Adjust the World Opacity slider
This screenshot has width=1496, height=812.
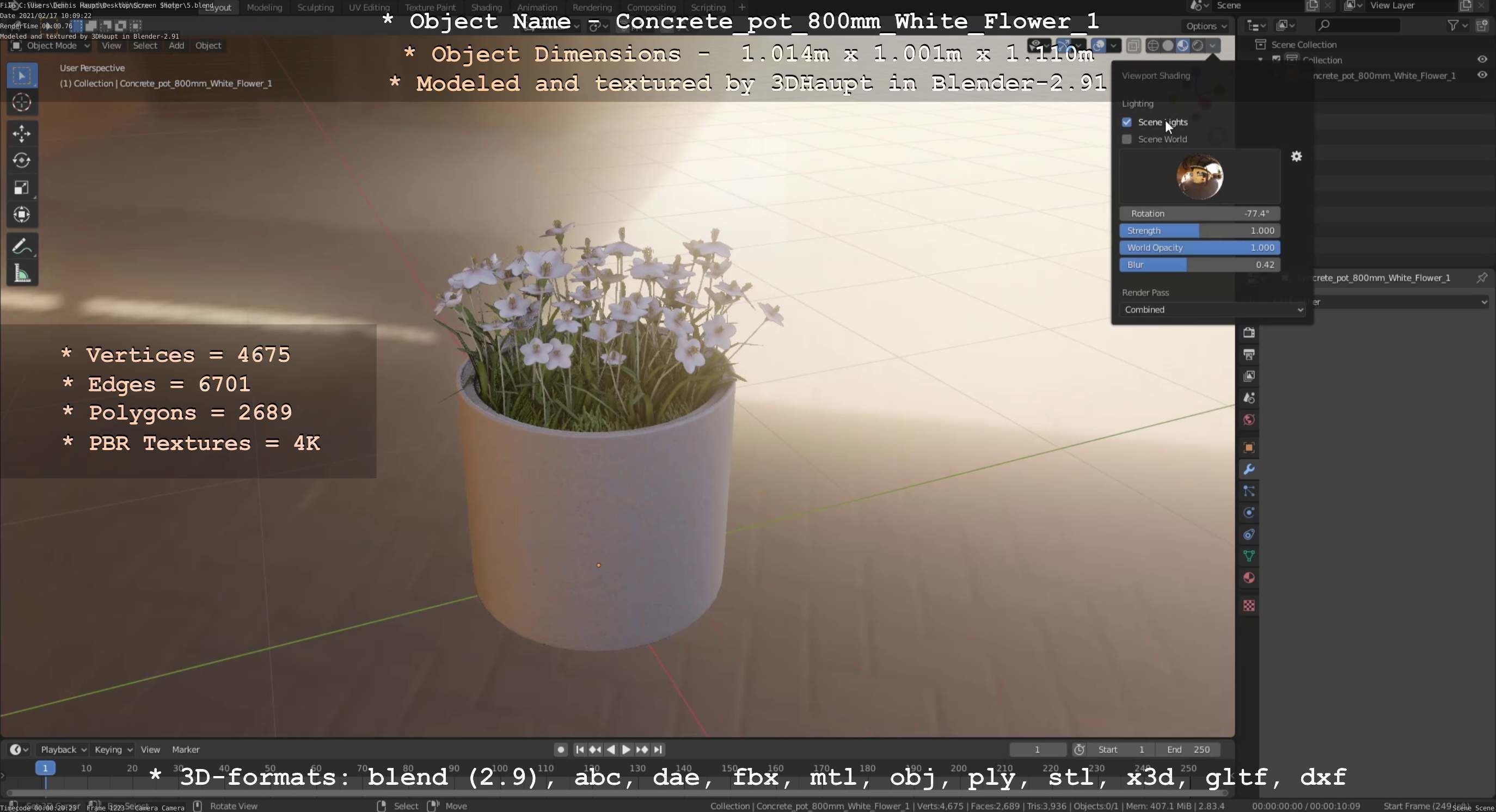pyautogui.click(x=1200, y=247)
